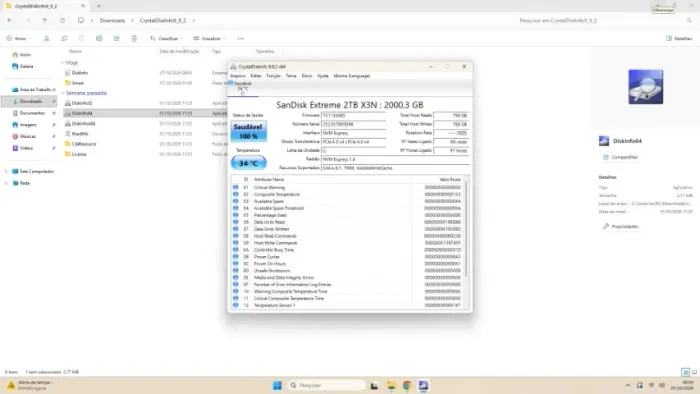Click Compartilhar in the details pane
The width and height of the screenshot is (700, 394).
(621, 157)
